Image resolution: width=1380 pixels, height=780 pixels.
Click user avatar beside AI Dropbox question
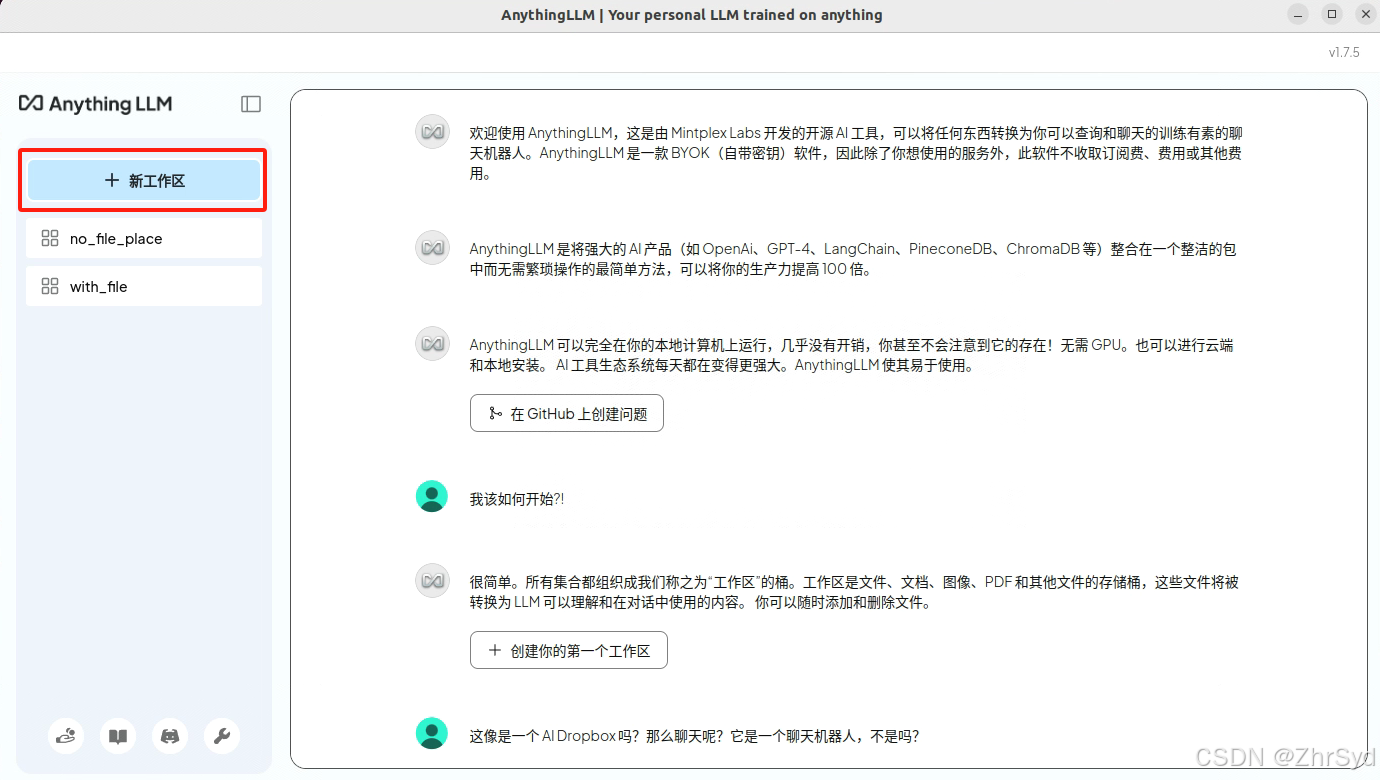[432, 733]
